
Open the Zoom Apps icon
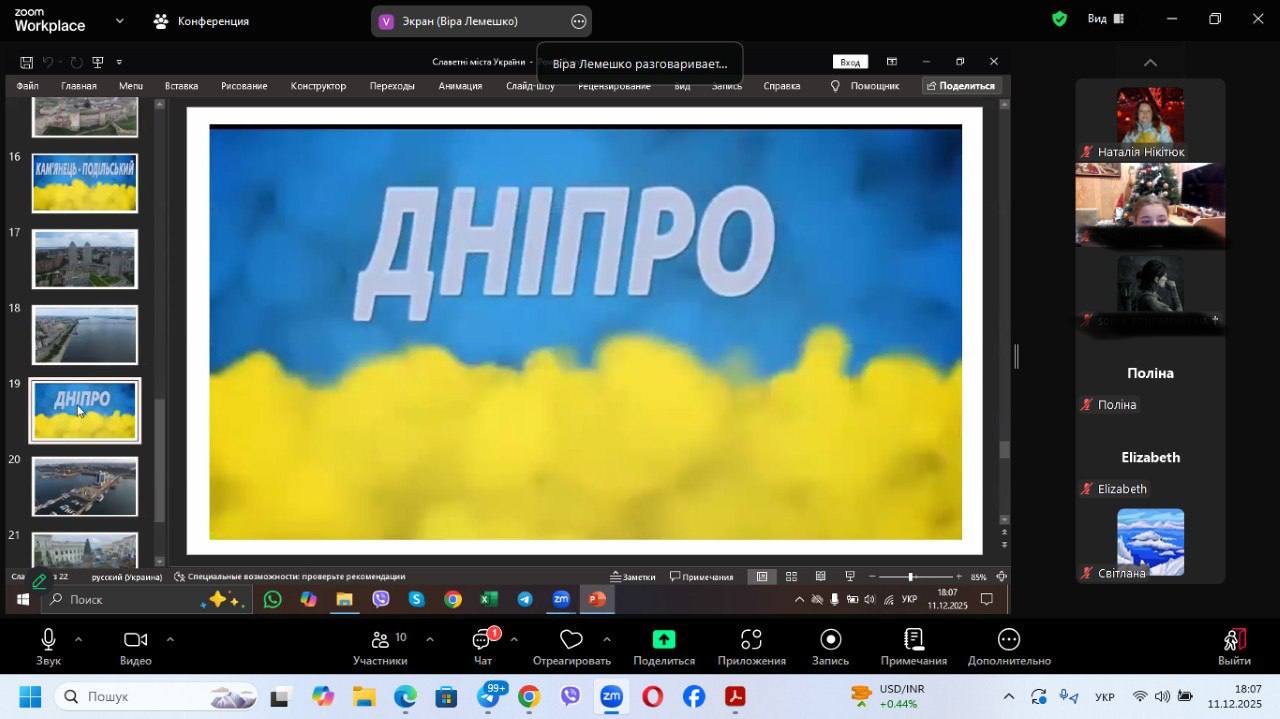(751, 640)
